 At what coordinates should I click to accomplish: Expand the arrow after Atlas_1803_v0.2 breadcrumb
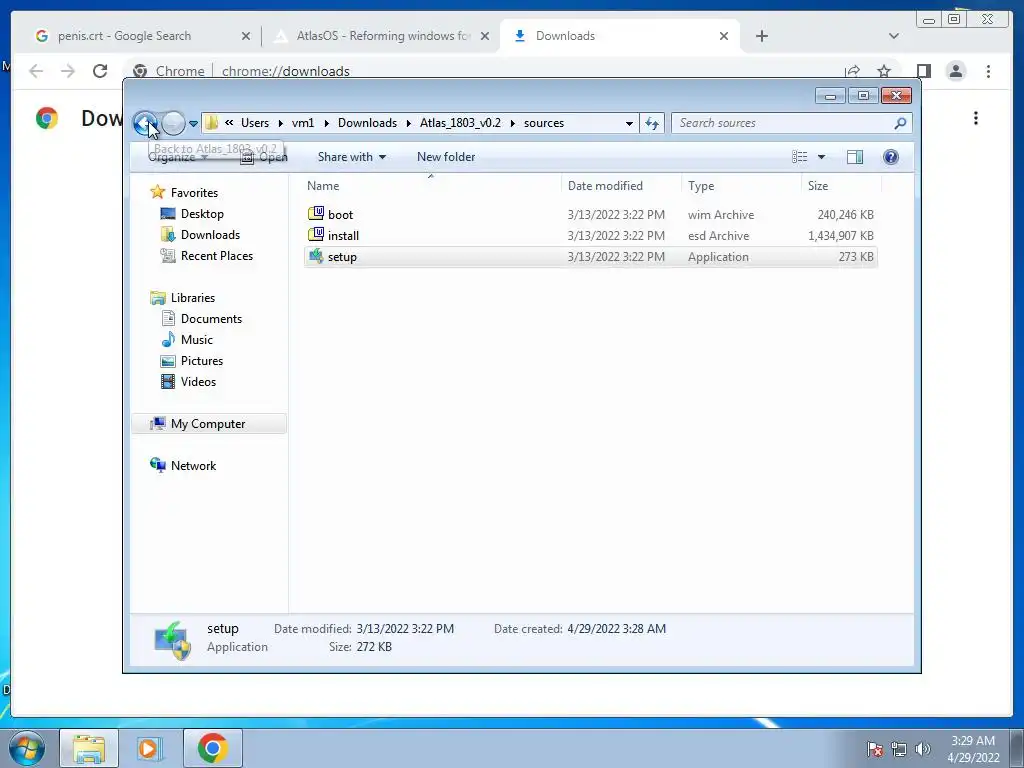513,123
